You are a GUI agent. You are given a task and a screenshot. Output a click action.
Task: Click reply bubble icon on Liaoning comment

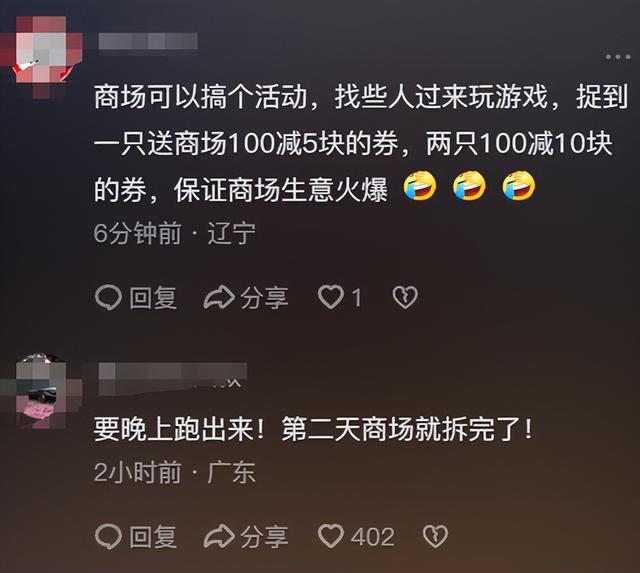click(108, 297)
